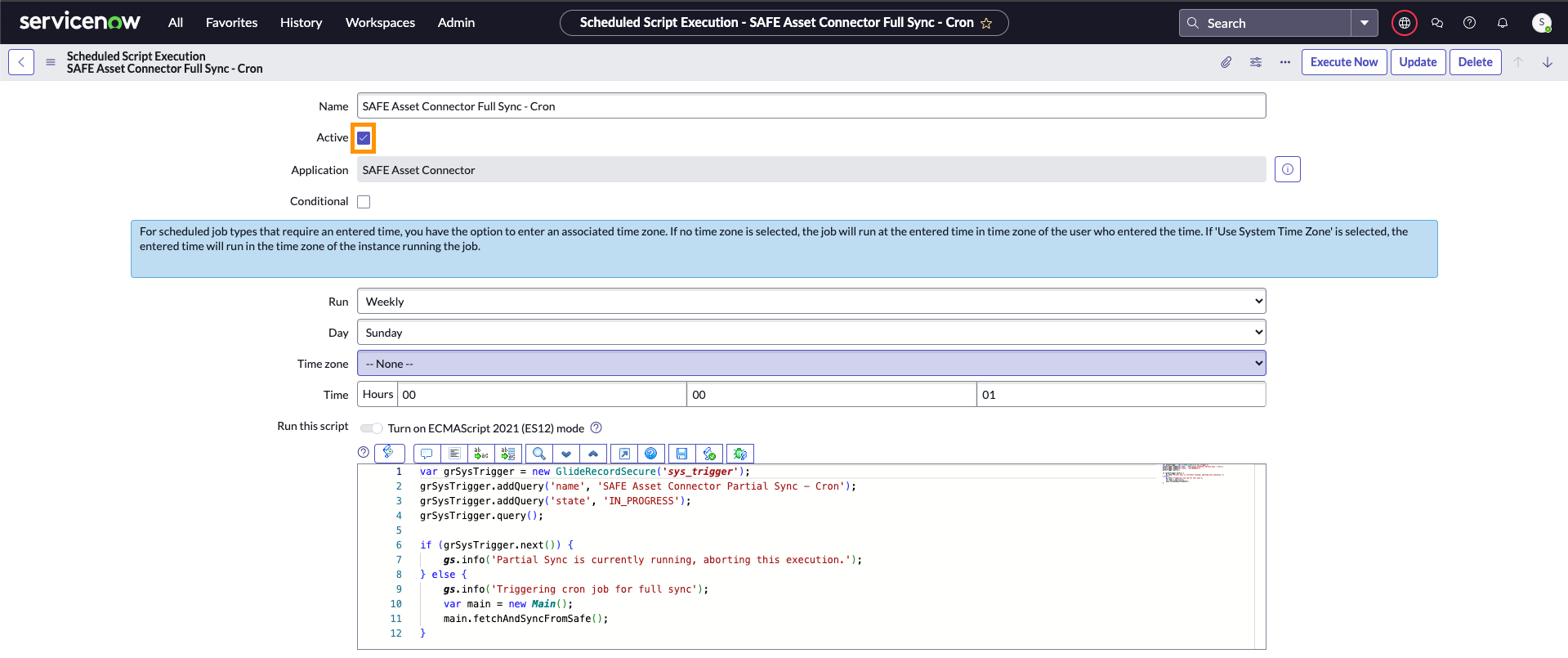
Task: Turn on ECMAScript 2021 mode toggle
Action: (372, 428)
